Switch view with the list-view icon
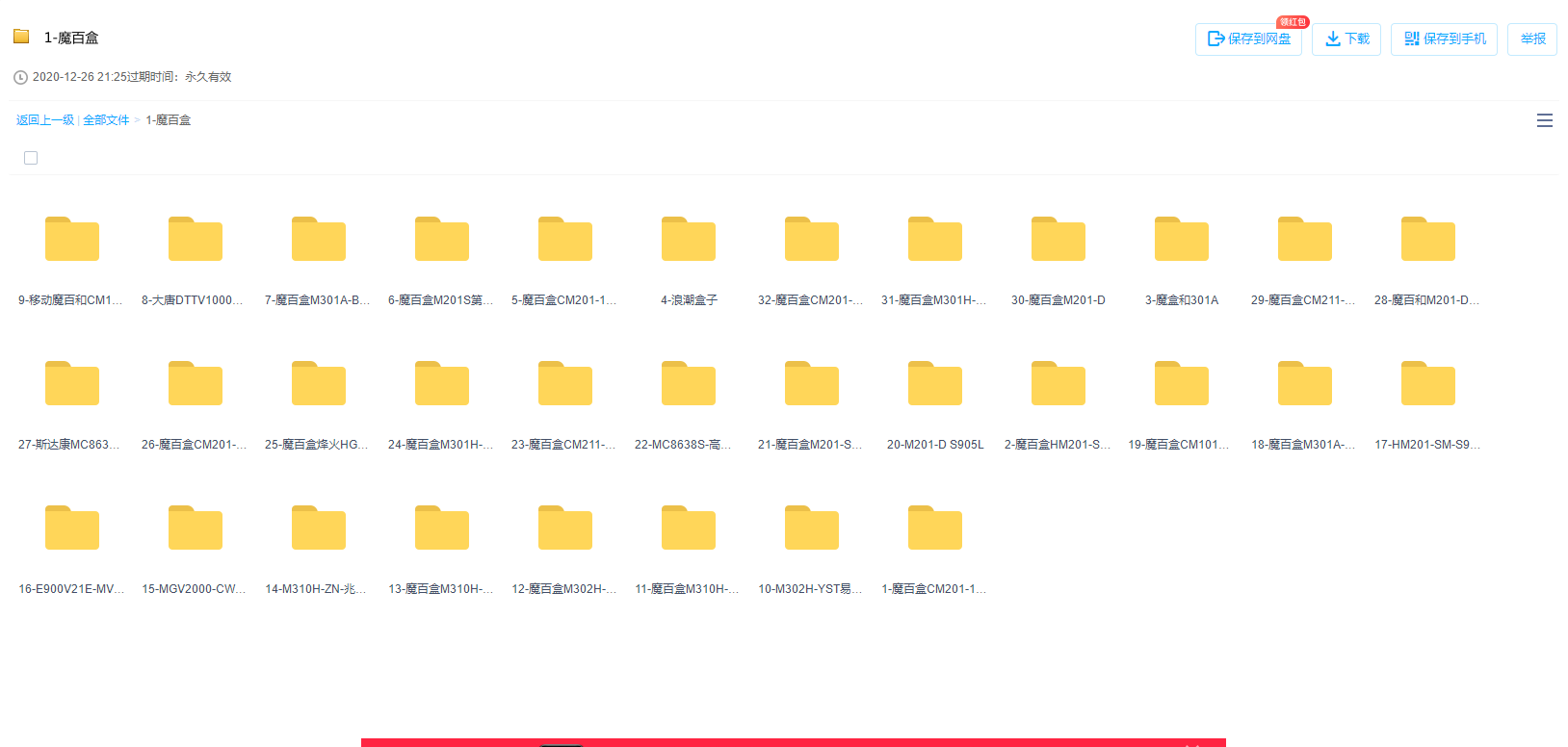 pyautogui.click(x=1545, y=120)
